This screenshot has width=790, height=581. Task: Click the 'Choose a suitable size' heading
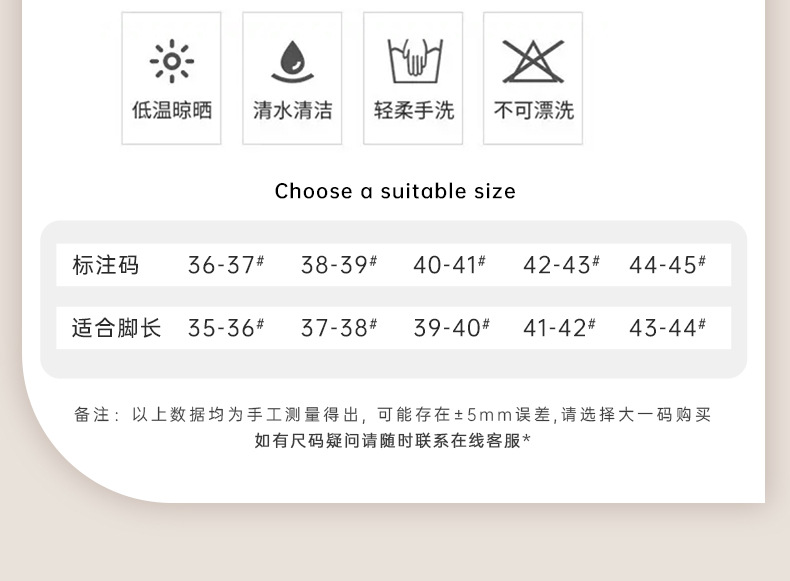395,191
